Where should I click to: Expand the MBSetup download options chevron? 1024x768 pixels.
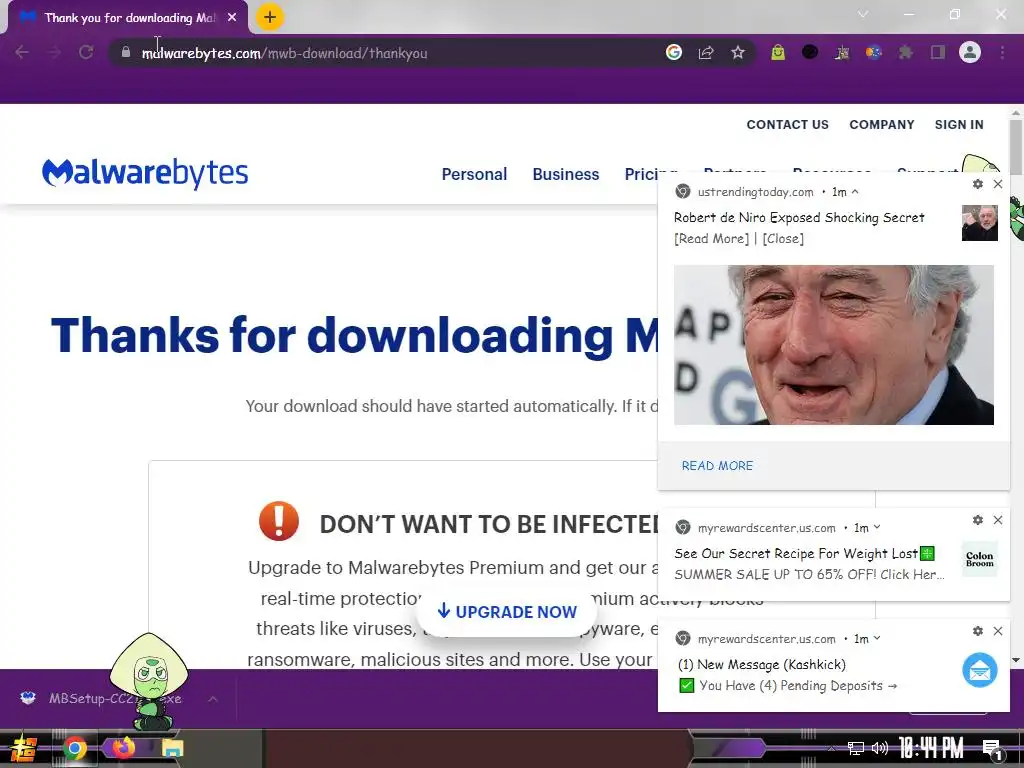coord(213,699)
